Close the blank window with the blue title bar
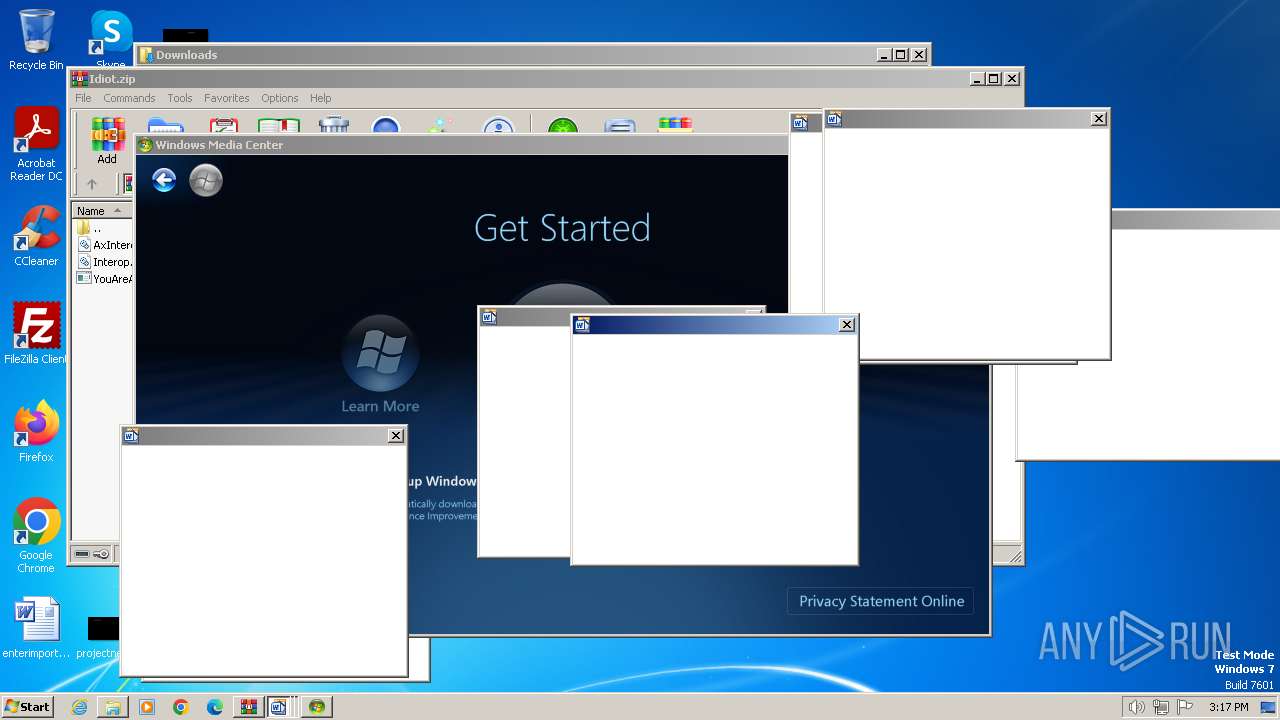 tap(847, 325)
